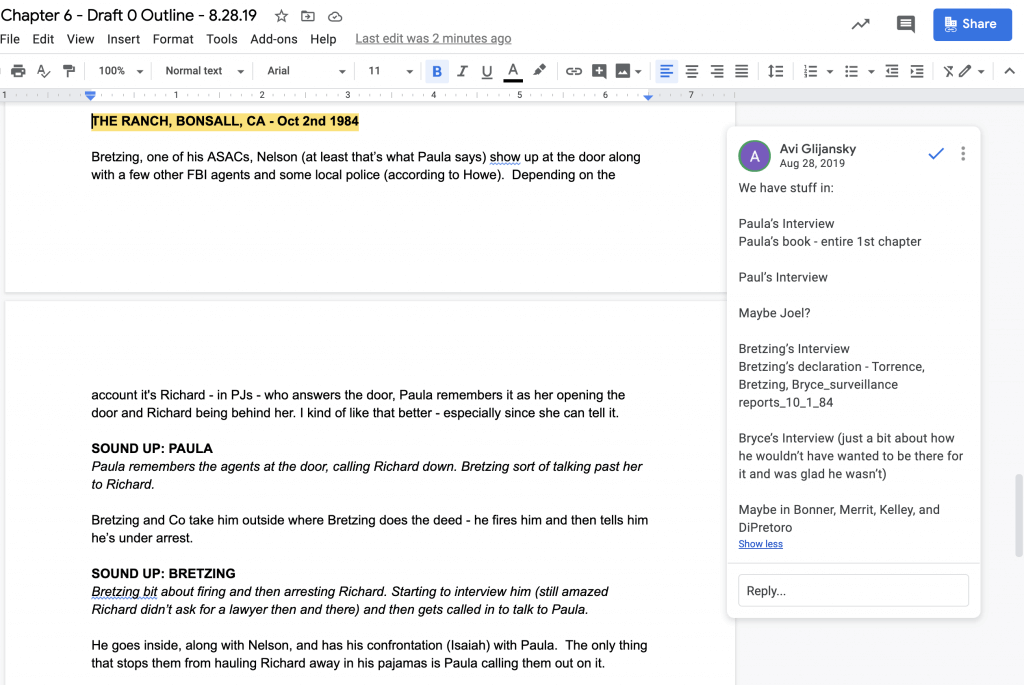Open the Insert menu
The width and height of the screenshot is (1024, 685).
click(123, 39)
